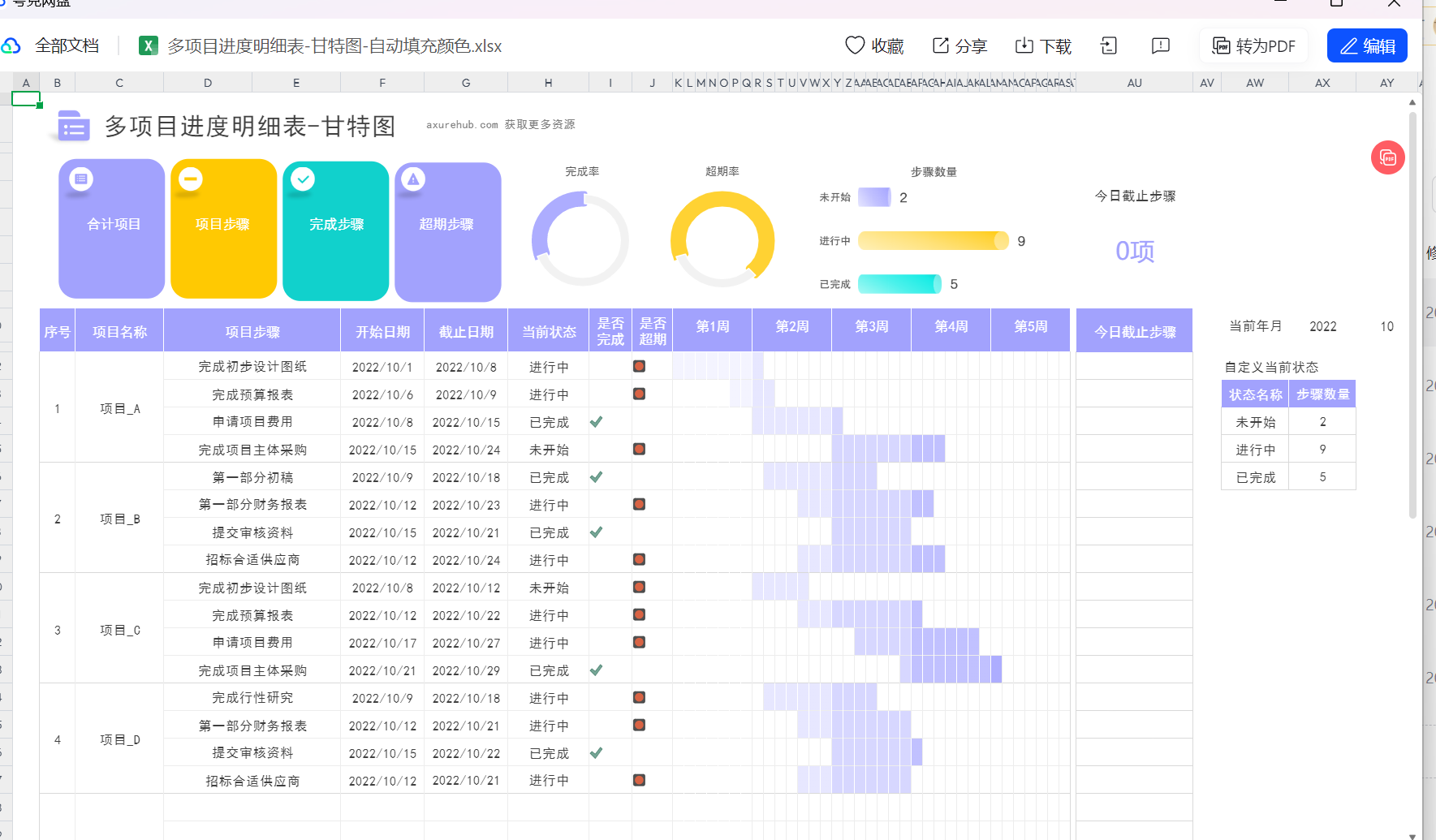Click the 状态名称 header in custom table
1436x840 pixels.
[1255, 394]
